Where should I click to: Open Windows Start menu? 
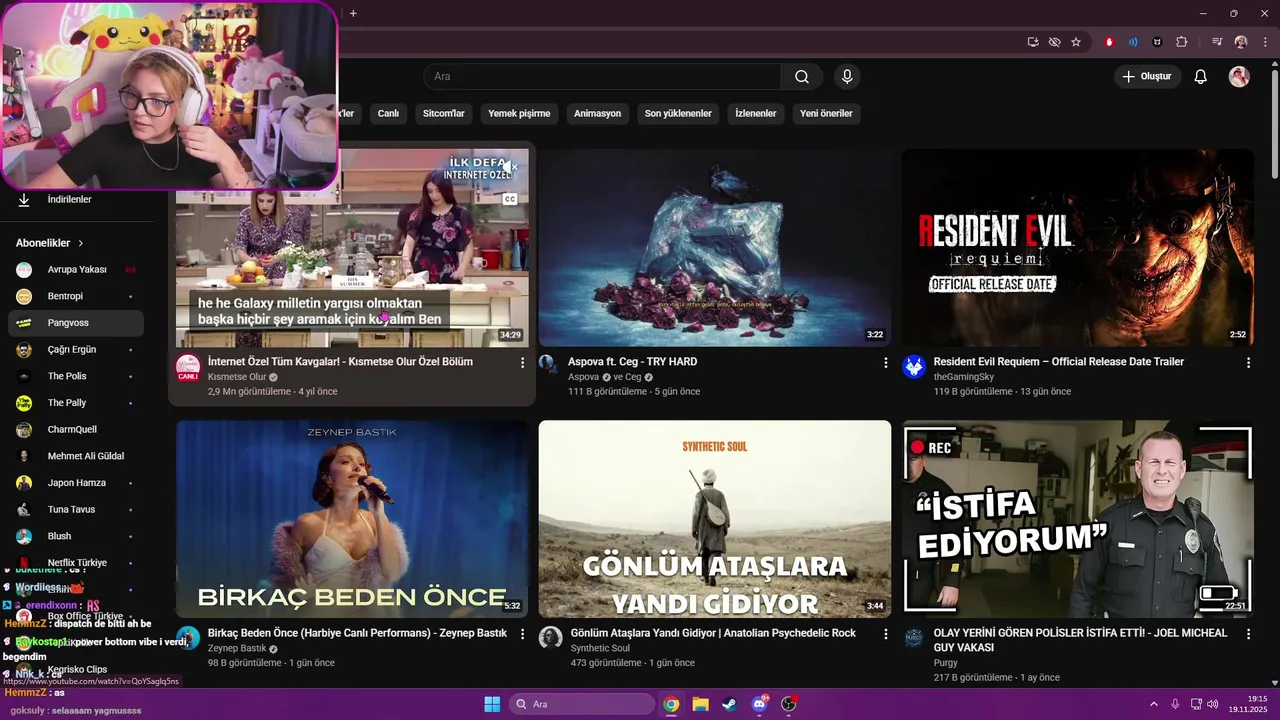click(492, 704)
